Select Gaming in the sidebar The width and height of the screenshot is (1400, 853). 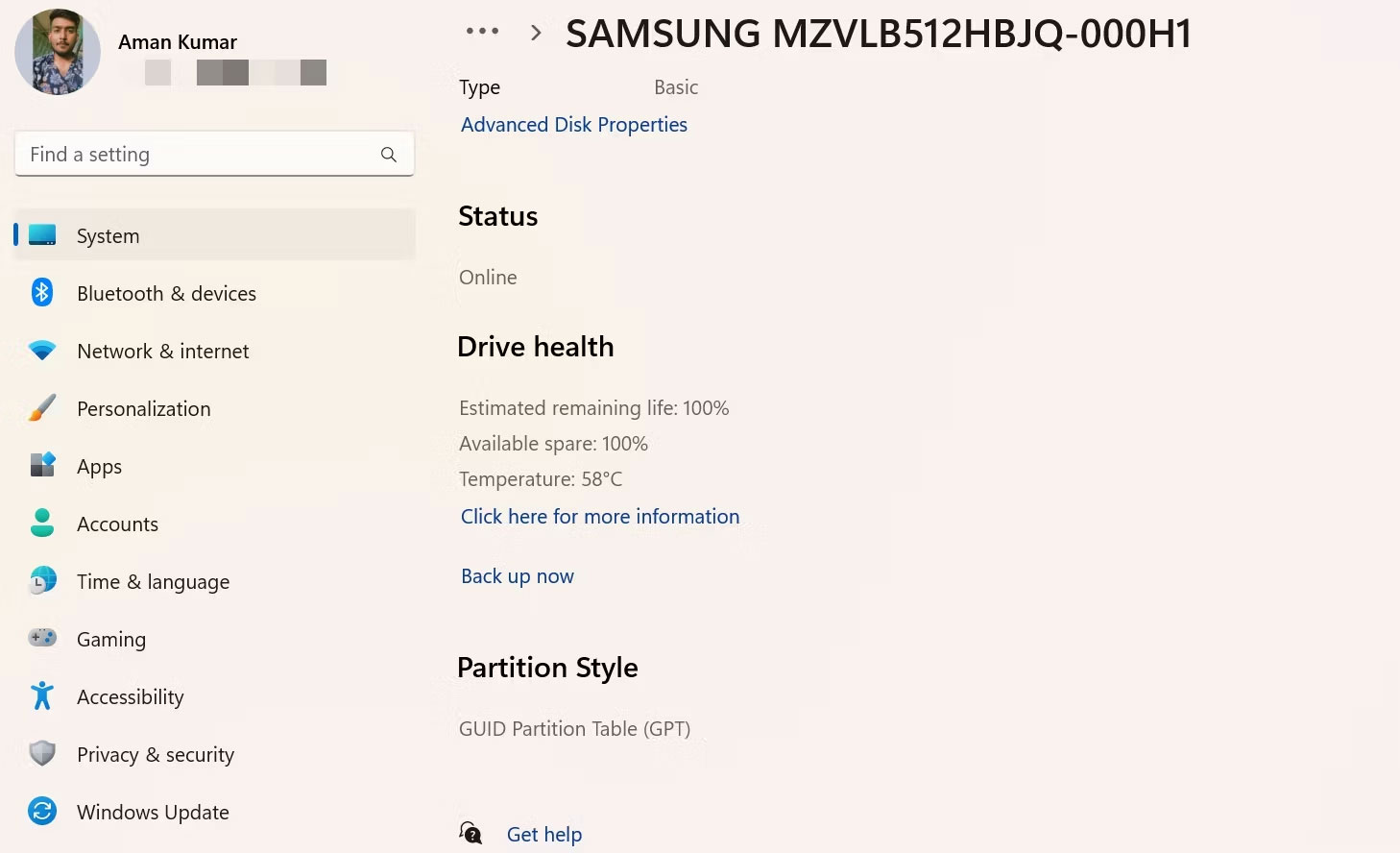pos(215,639)
